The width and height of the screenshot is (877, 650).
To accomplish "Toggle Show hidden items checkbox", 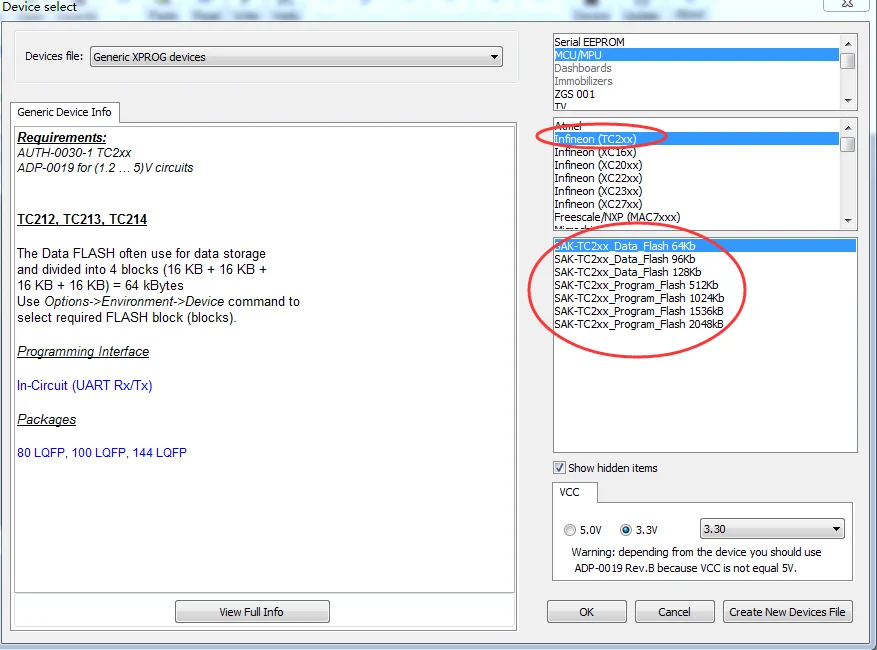I will point(559,468).
